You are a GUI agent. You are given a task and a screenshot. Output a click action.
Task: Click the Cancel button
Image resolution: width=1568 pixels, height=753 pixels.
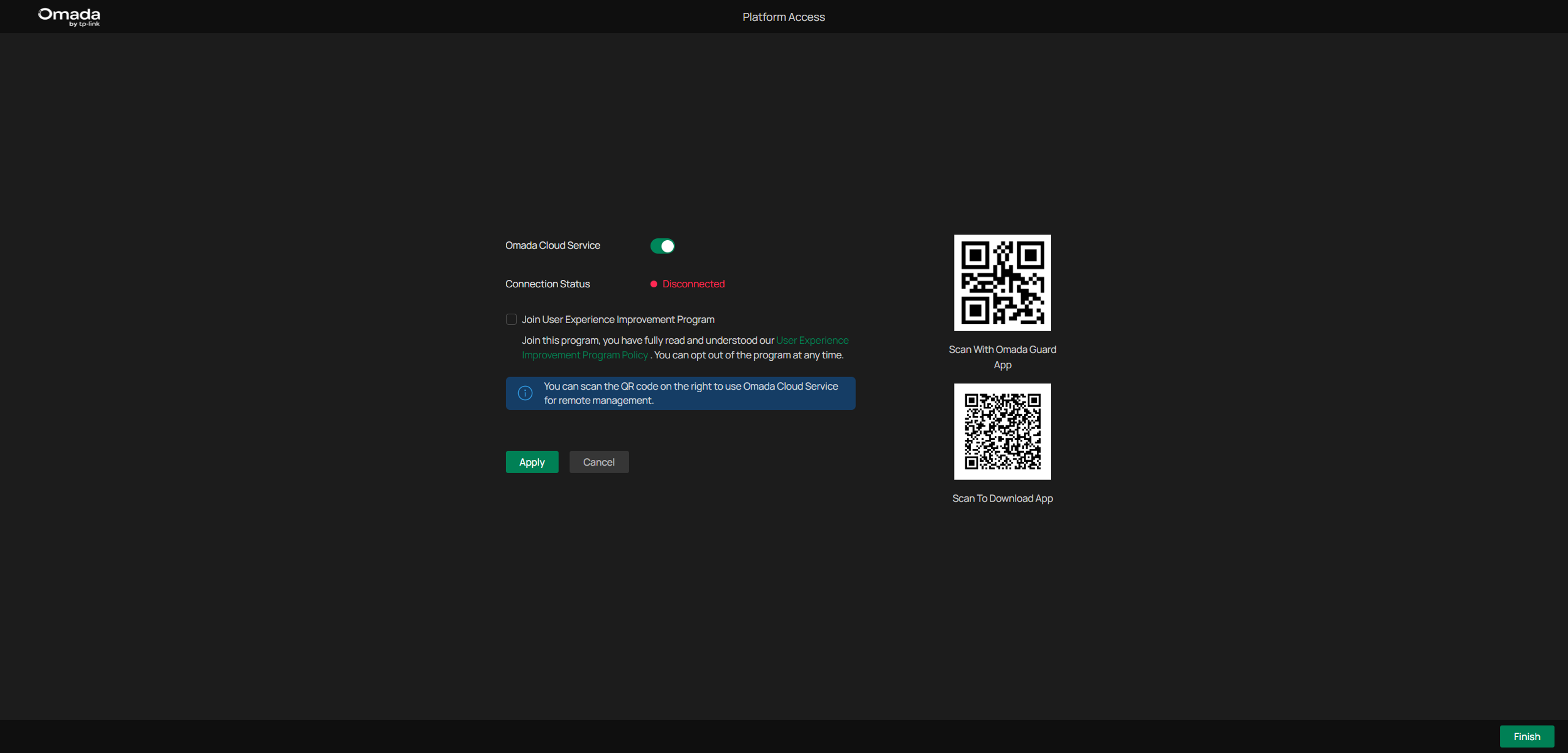pyautogui.click(x=598, y=462)
